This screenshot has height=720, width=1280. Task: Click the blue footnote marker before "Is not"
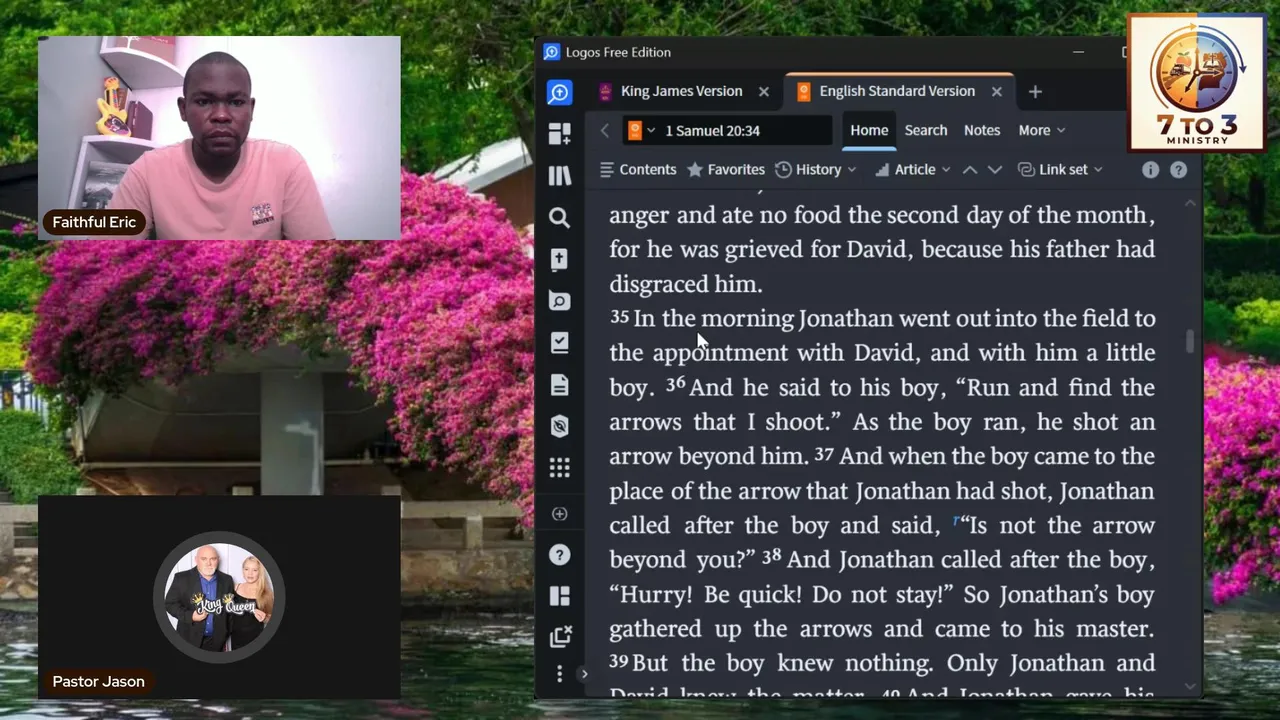coord(956,520)
